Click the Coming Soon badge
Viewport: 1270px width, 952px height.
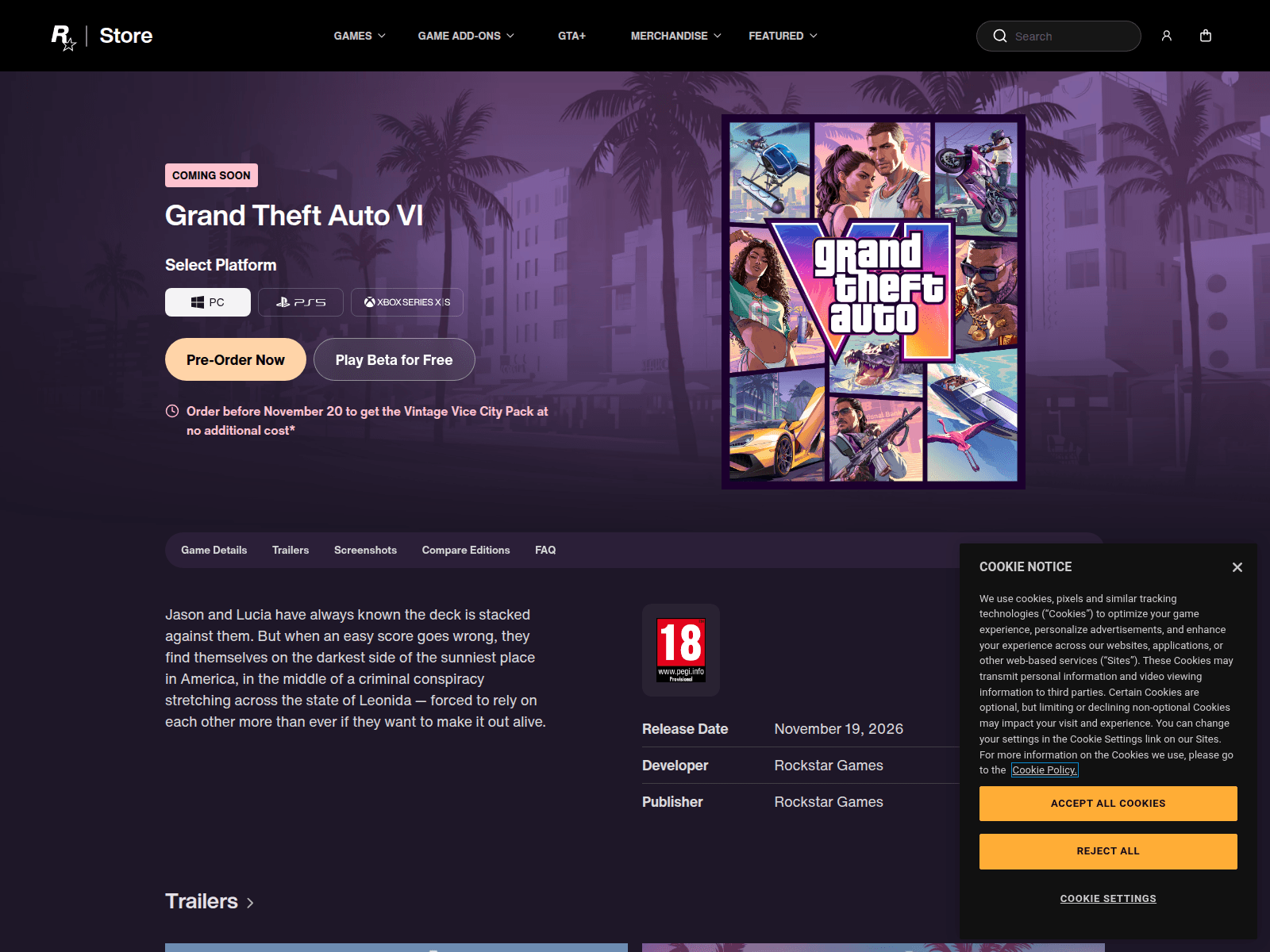[211, 175]
